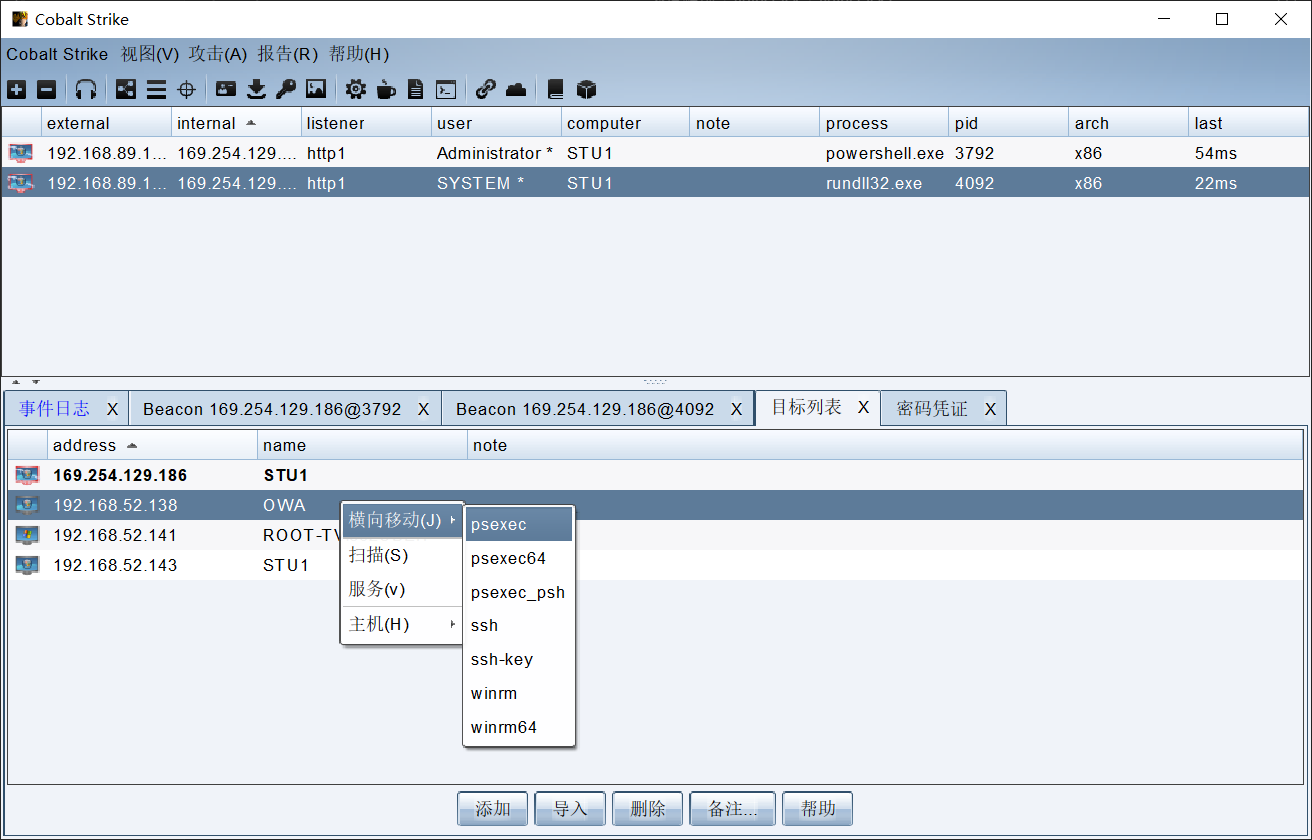Click the 帮助 button at bottom
The image size is (1312, 840).
click(817, 809)
